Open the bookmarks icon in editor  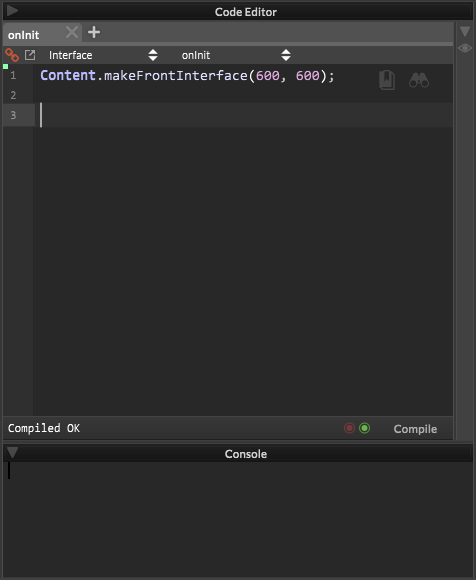pyautogui.click(x=387, y=80)
